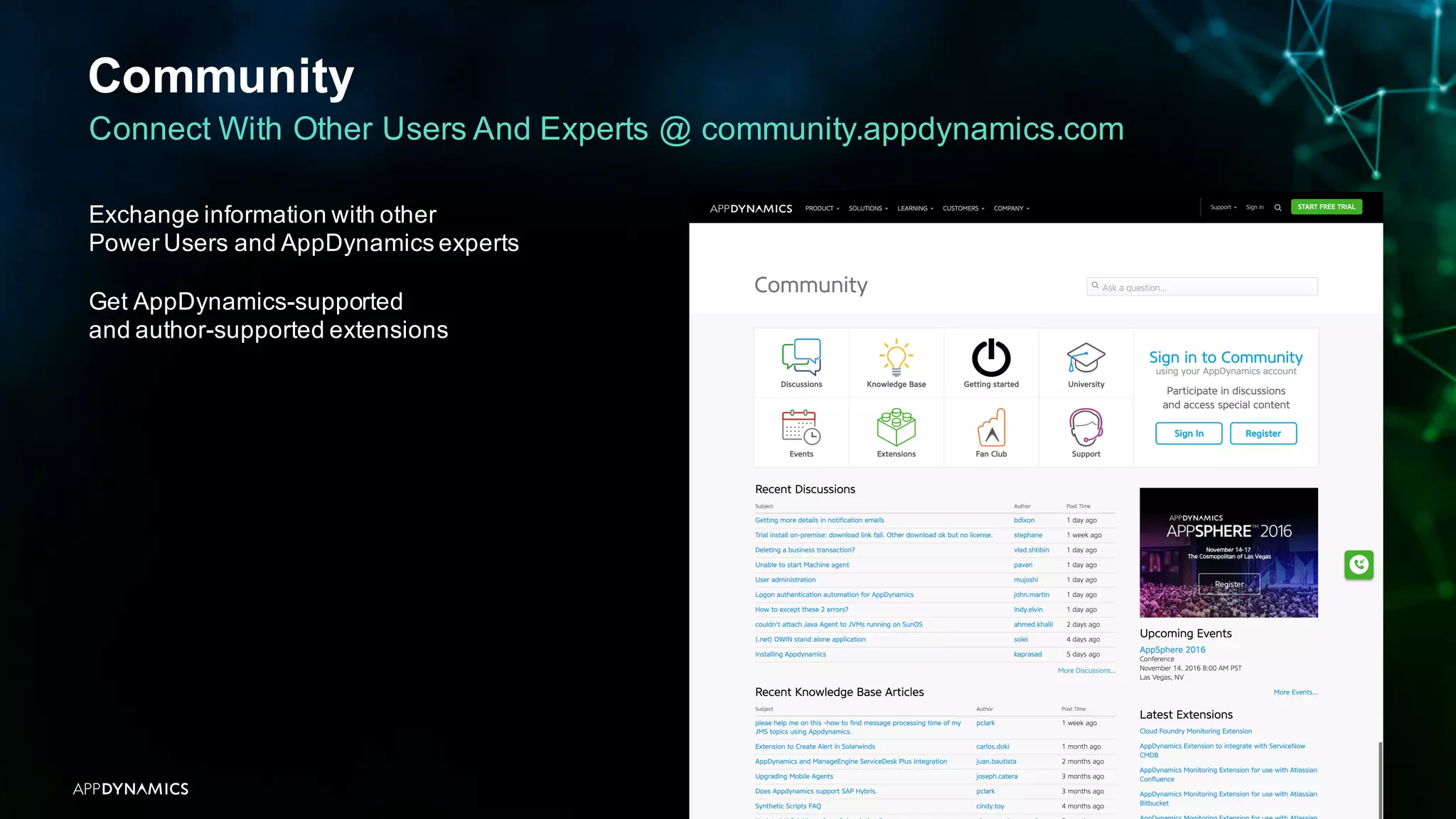The image size is (1456, 819).
Task: Open 'Does Appdynamics support SAP Hybris.' article
Action: pos(816,792)
